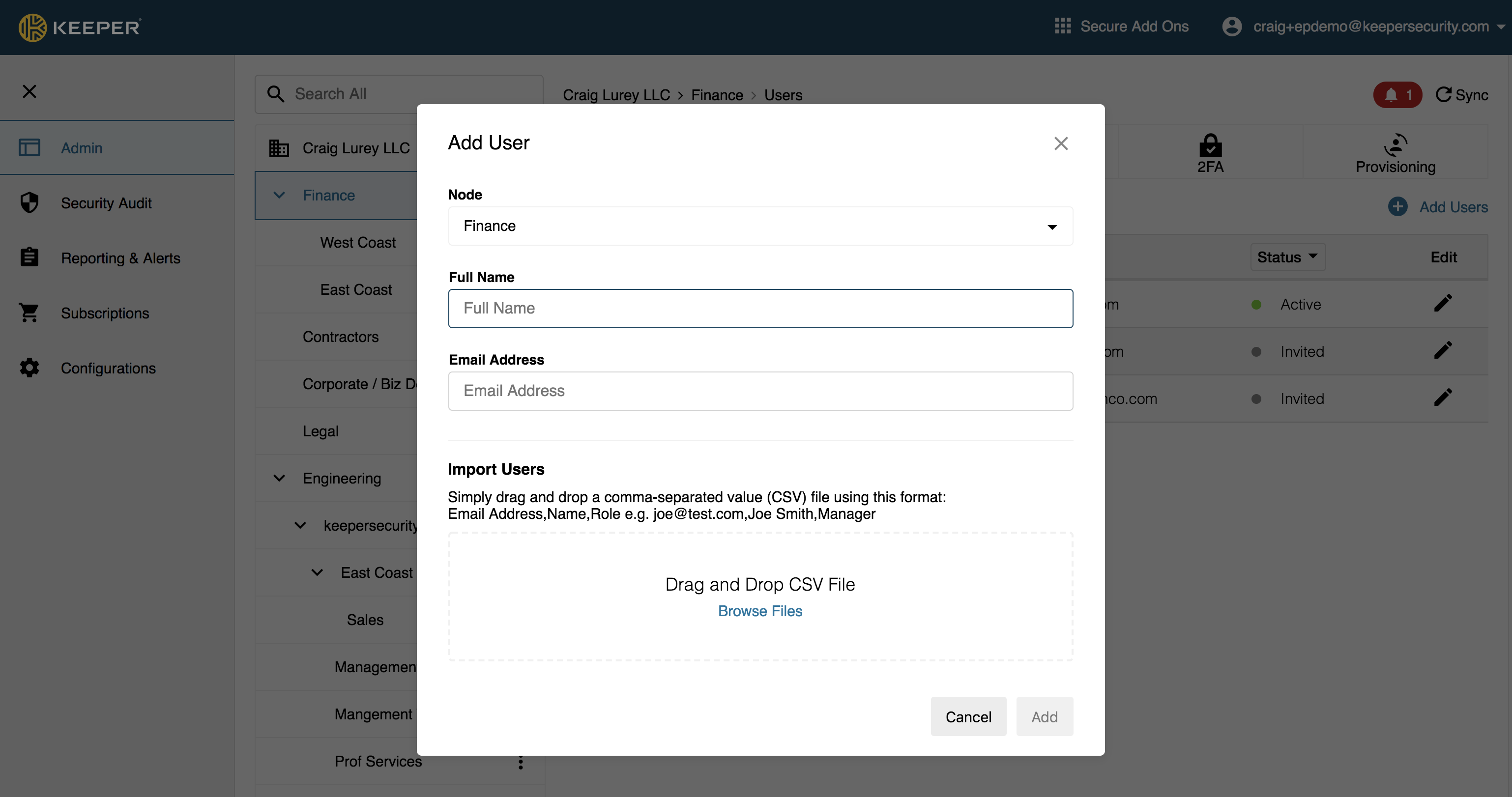This screenshot has height=797, width=1512.
Task: Select Legal tree node
Action: click(320, 431)
